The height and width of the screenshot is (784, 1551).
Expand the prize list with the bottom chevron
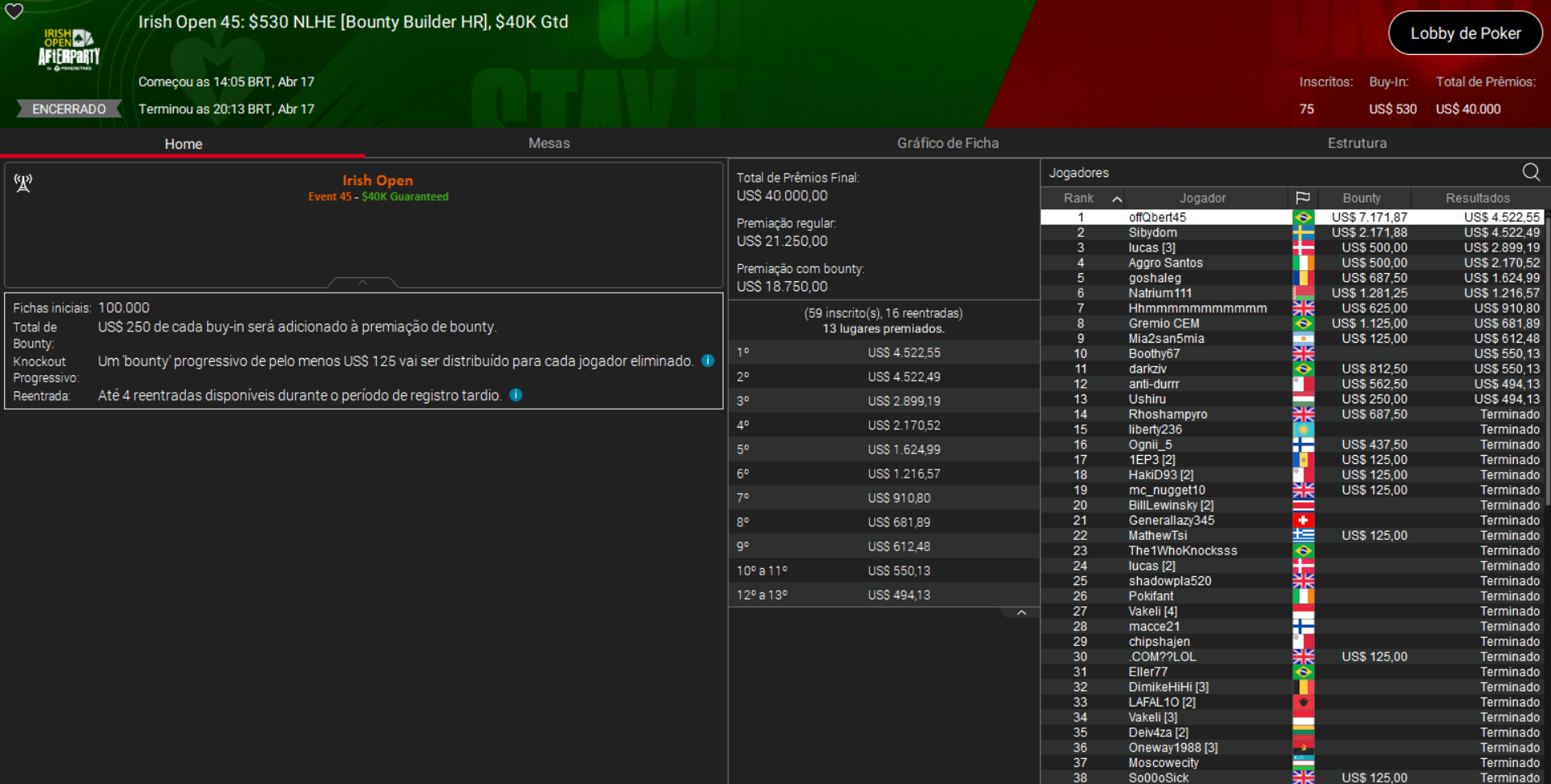tap(1021, 612)
